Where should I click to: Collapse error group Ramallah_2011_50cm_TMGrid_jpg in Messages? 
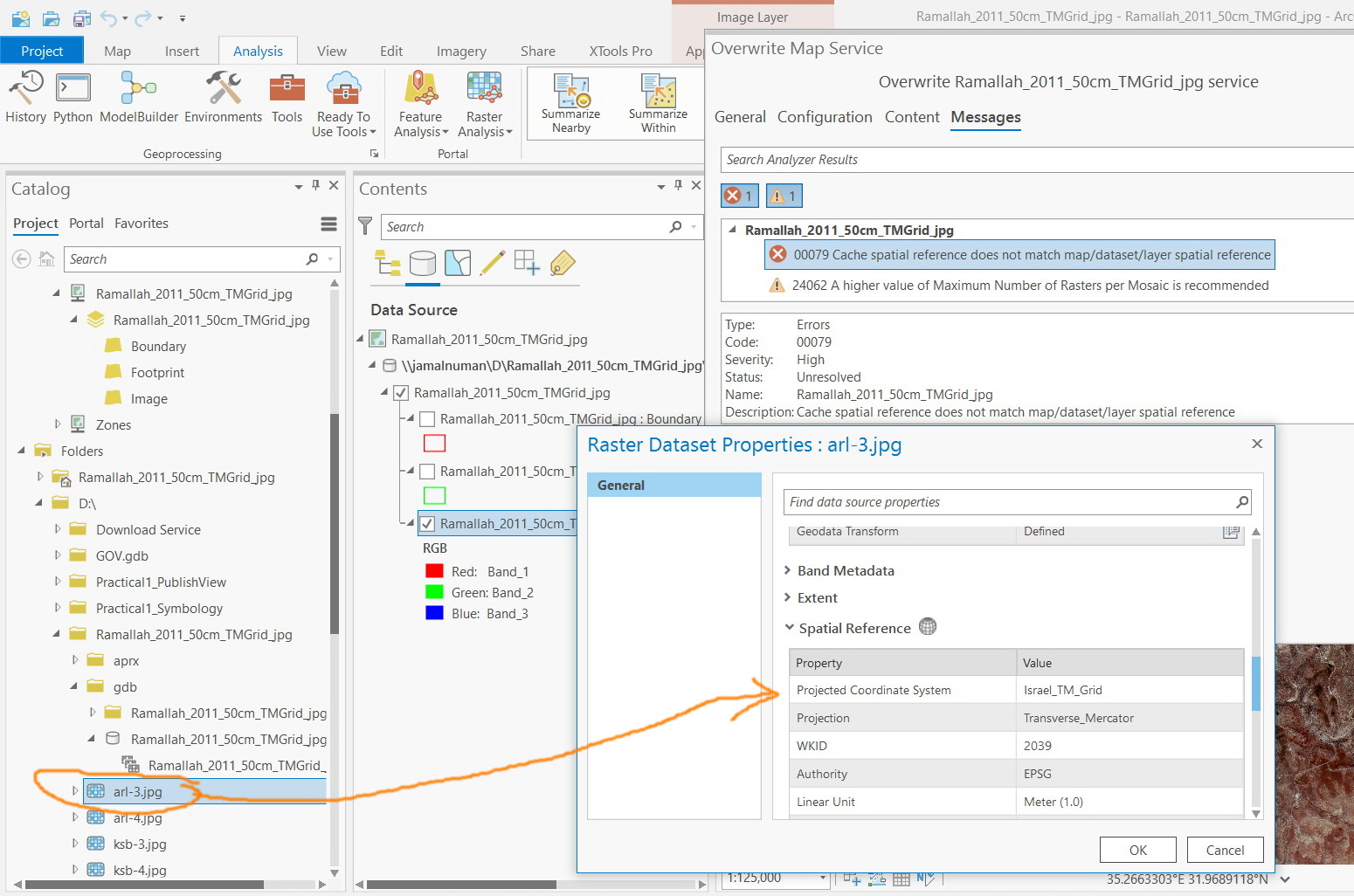732,230
